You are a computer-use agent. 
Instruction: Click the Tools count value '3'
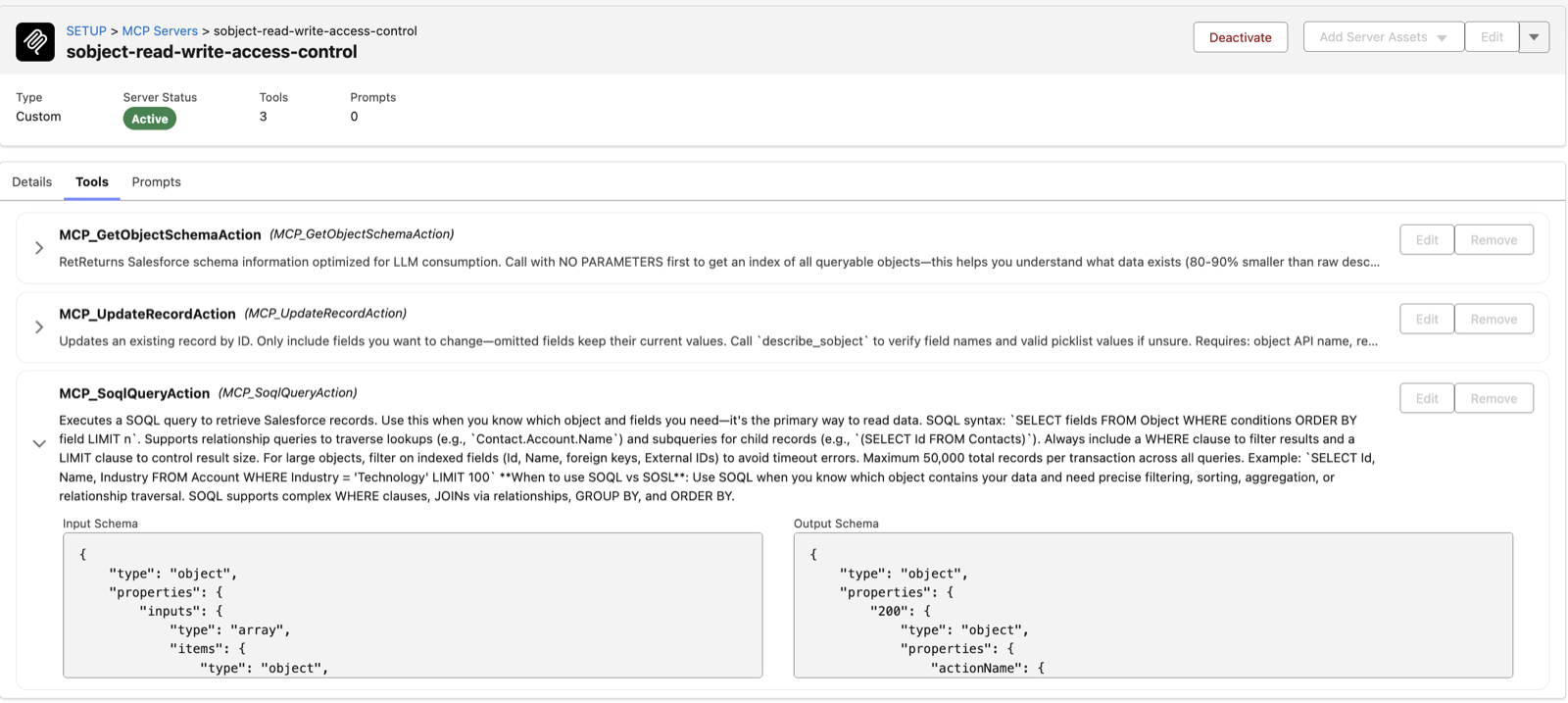264,117
